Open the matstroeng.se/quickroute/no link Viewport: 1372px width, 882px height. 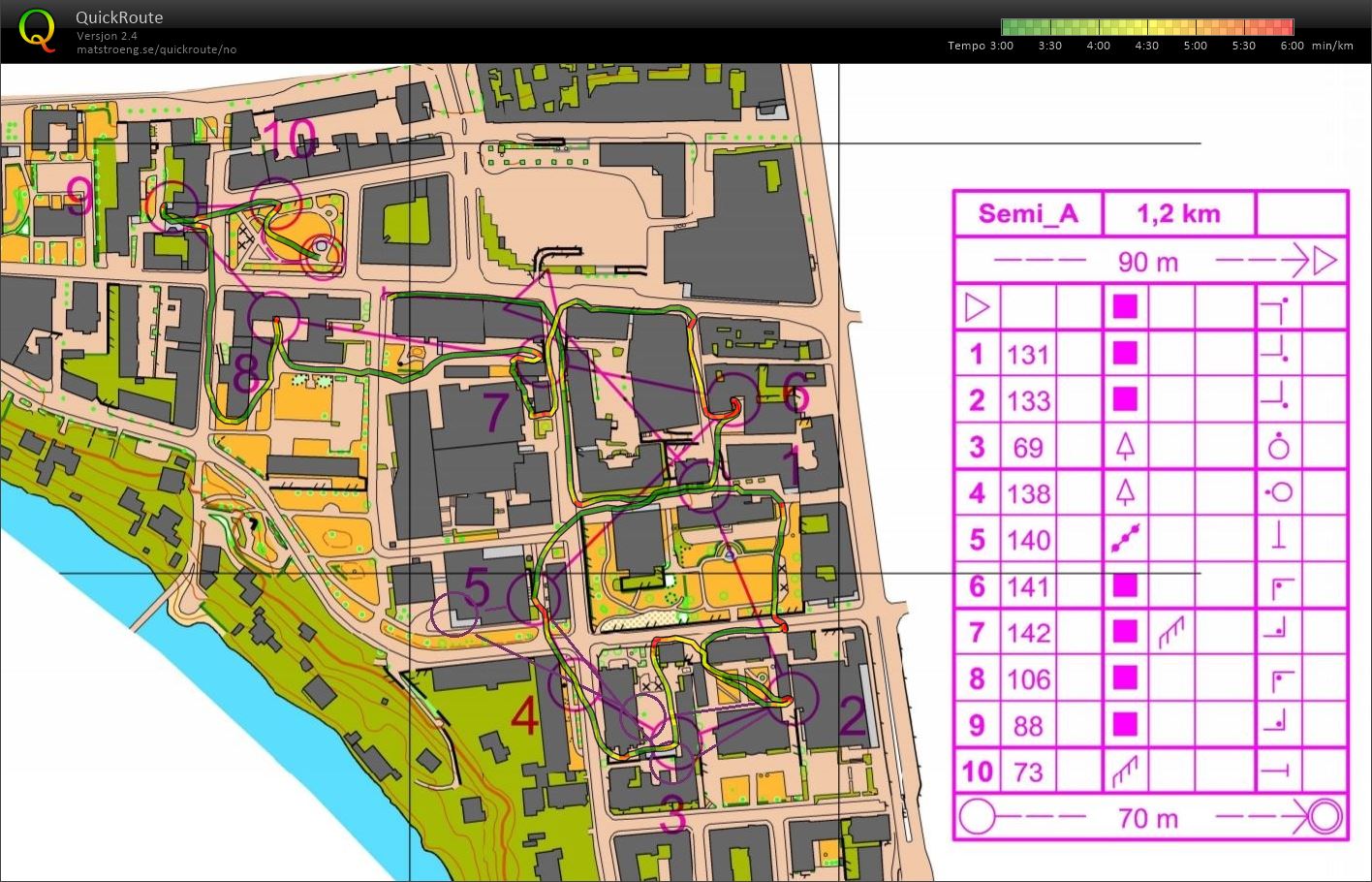pyautogui.click(x=157, y=49)
